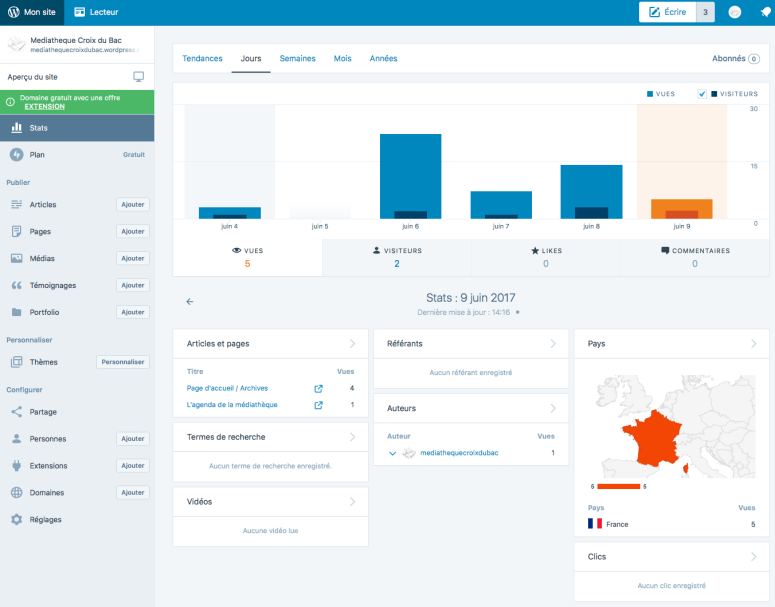Screen dimensions: 775x607
Task: Click the juin 6 bar in chart
Action: tap(410, 176)
